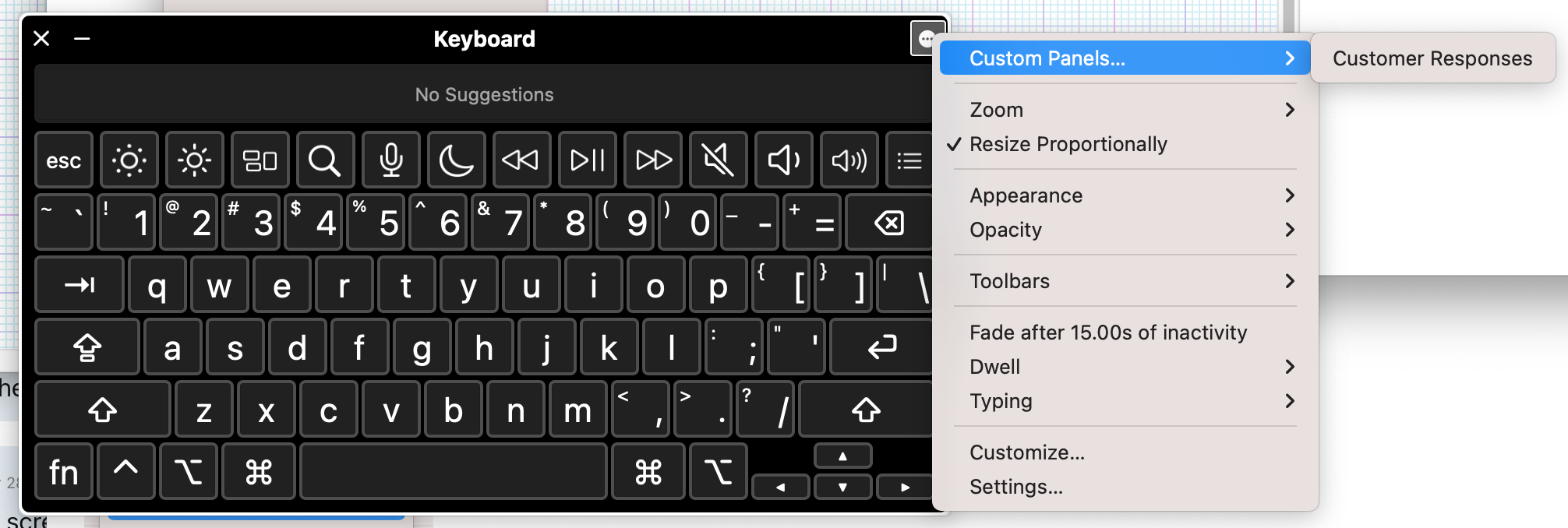Select Customer Responses custom panel
Image resolution: width=1568 pixels, height=528 pixels.
point(1432,58)
